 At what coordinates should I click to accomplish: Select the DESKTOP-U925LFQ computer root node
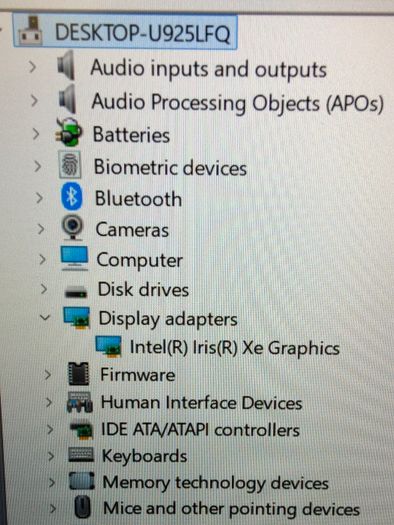[125, 32]
